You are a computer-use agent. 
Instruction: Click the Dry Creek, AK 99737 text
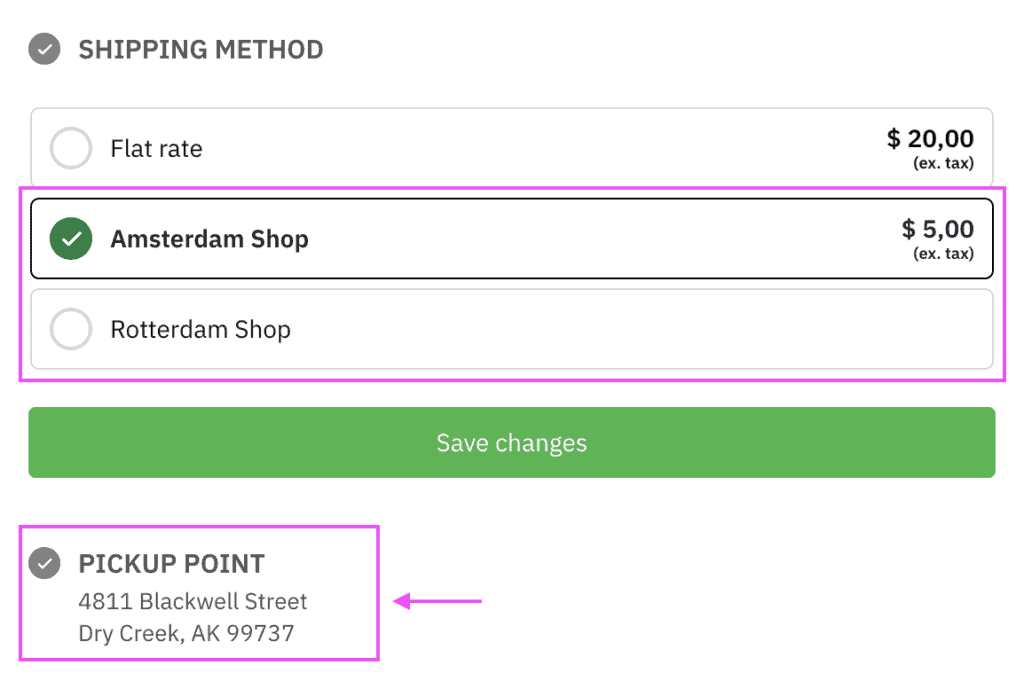(x=186, y=632)
